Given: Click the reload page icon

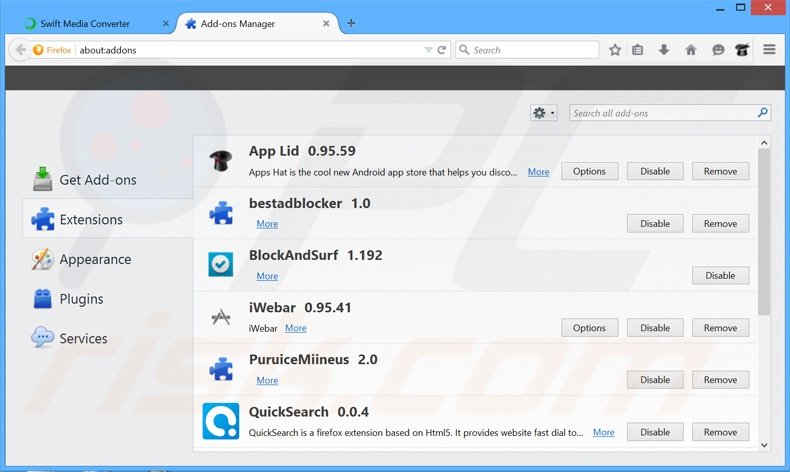Looking at the screenshot, I should [442, 50].
